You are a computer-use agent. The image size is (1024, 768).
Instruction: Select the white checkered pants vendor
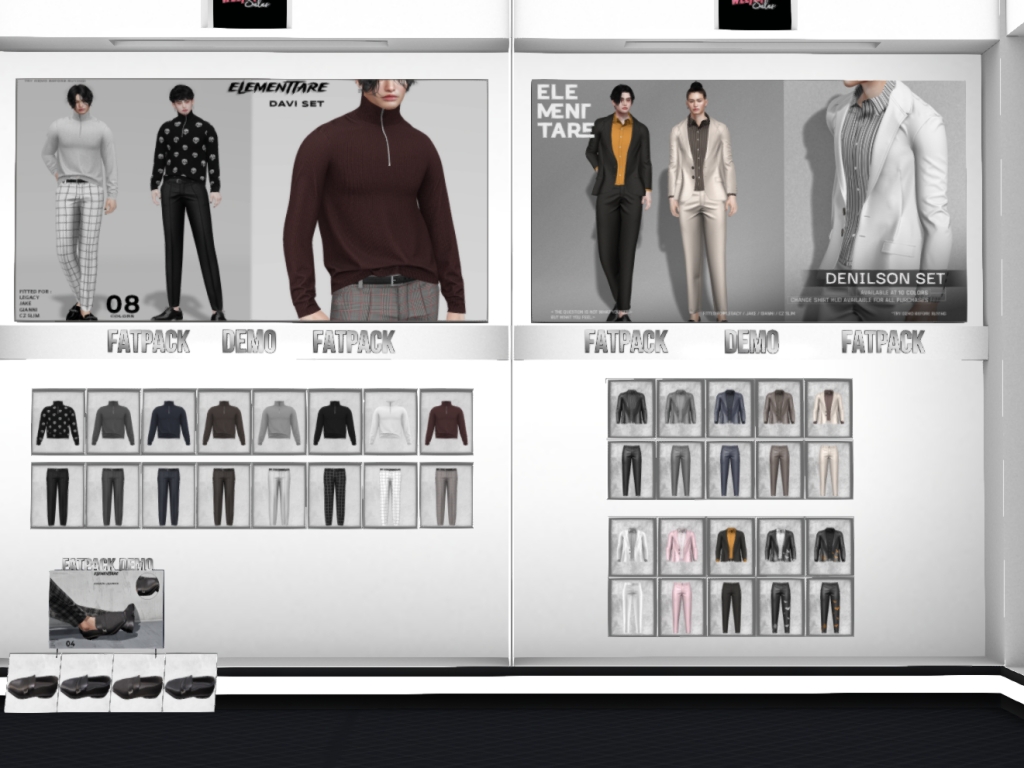390,496
